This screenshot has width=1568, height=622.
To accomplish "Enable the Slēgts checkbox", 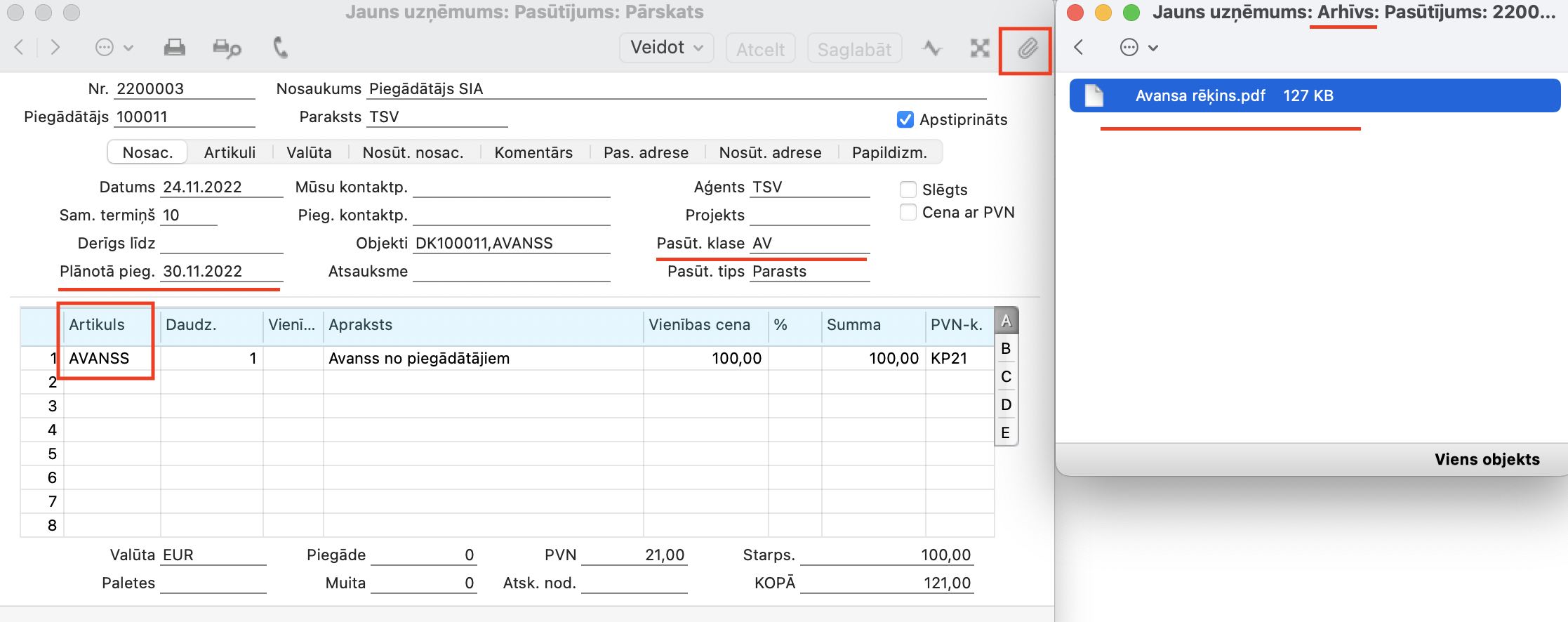I will click(908, 190).
